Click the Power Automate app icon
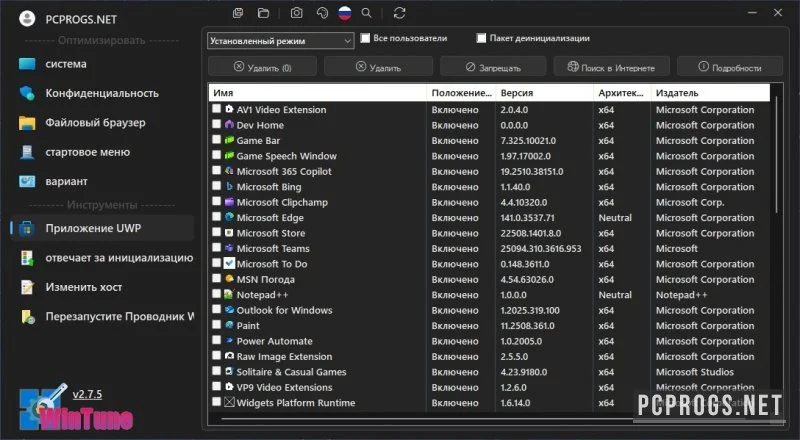The height and width of the screenshot is (440, 800). click(229, 340)
